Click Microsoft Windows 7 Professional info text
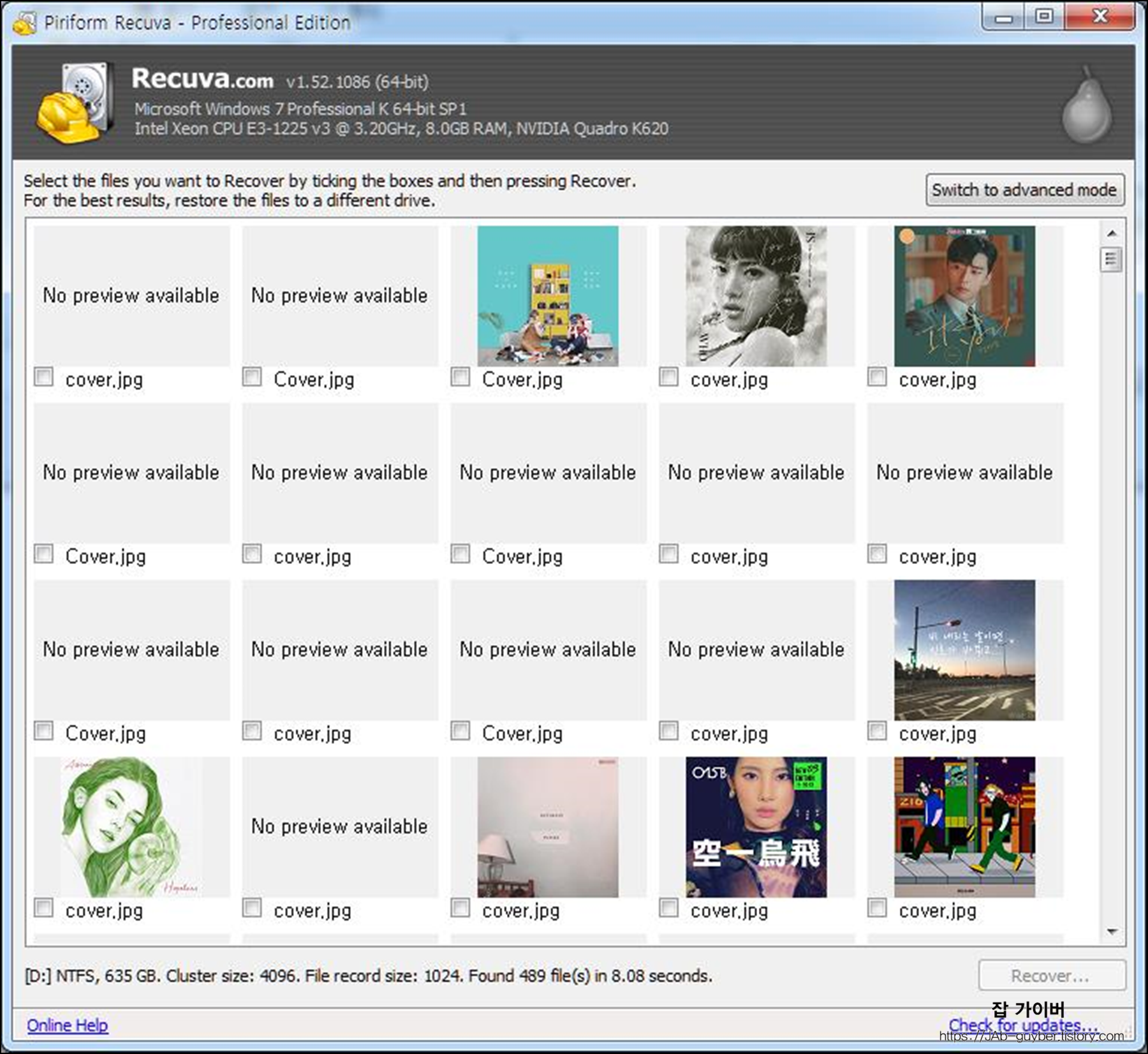 point(300,108)
